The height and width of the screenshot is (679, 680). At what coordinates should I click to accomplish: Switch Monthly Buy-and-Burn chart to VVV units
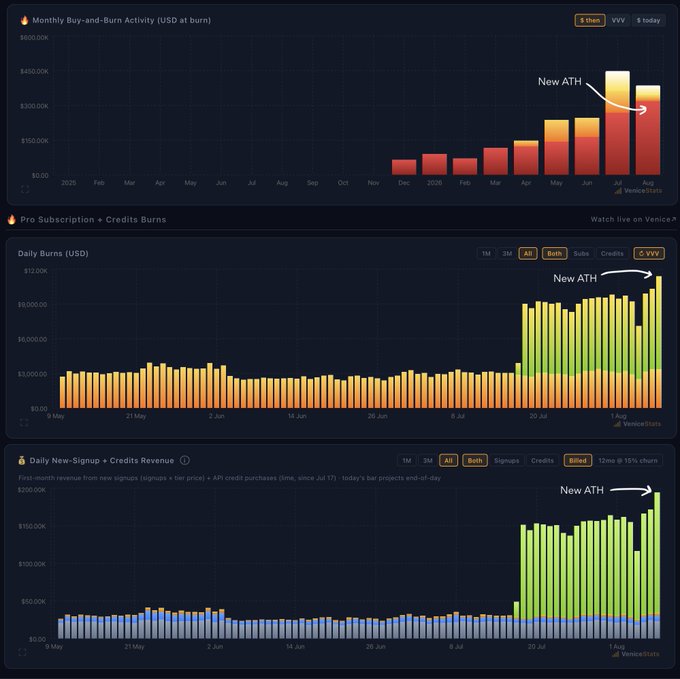coord(618,20)
